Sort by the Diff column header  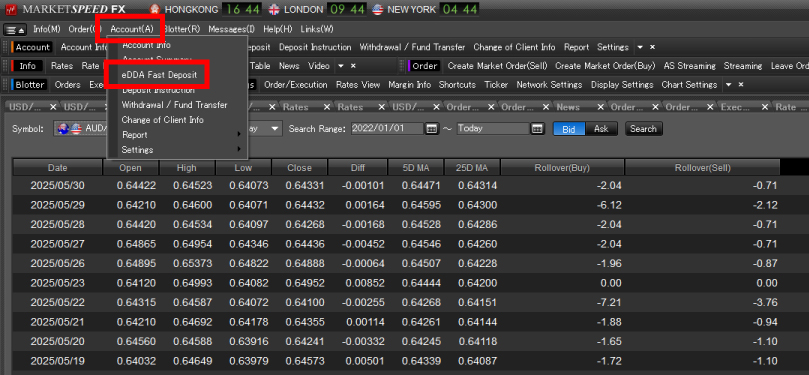(x=357, y=168)
